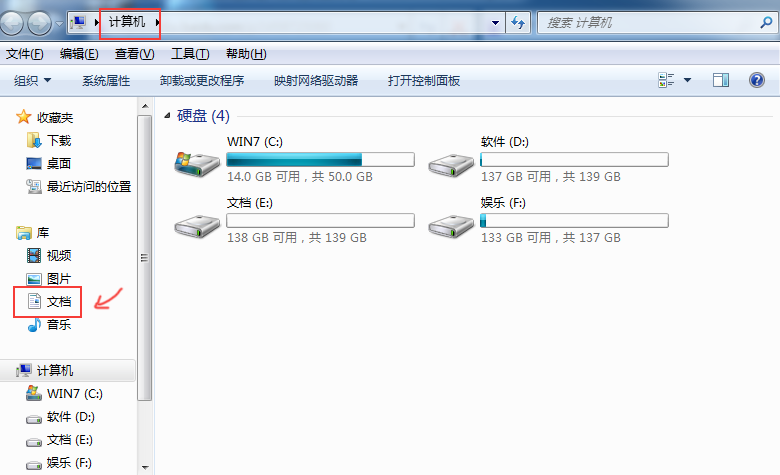Collapse the 硬盘 (4) group
The image size is (780, 475).
tap(168, 116)
